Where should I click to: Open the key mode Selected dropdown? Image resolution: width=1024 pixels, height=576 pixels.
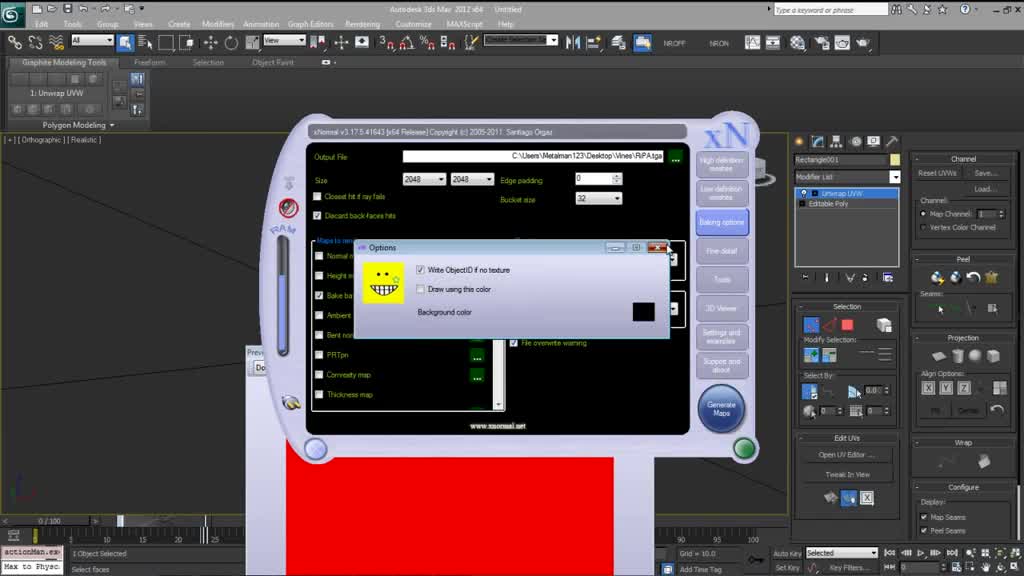(x=842, y=553)
